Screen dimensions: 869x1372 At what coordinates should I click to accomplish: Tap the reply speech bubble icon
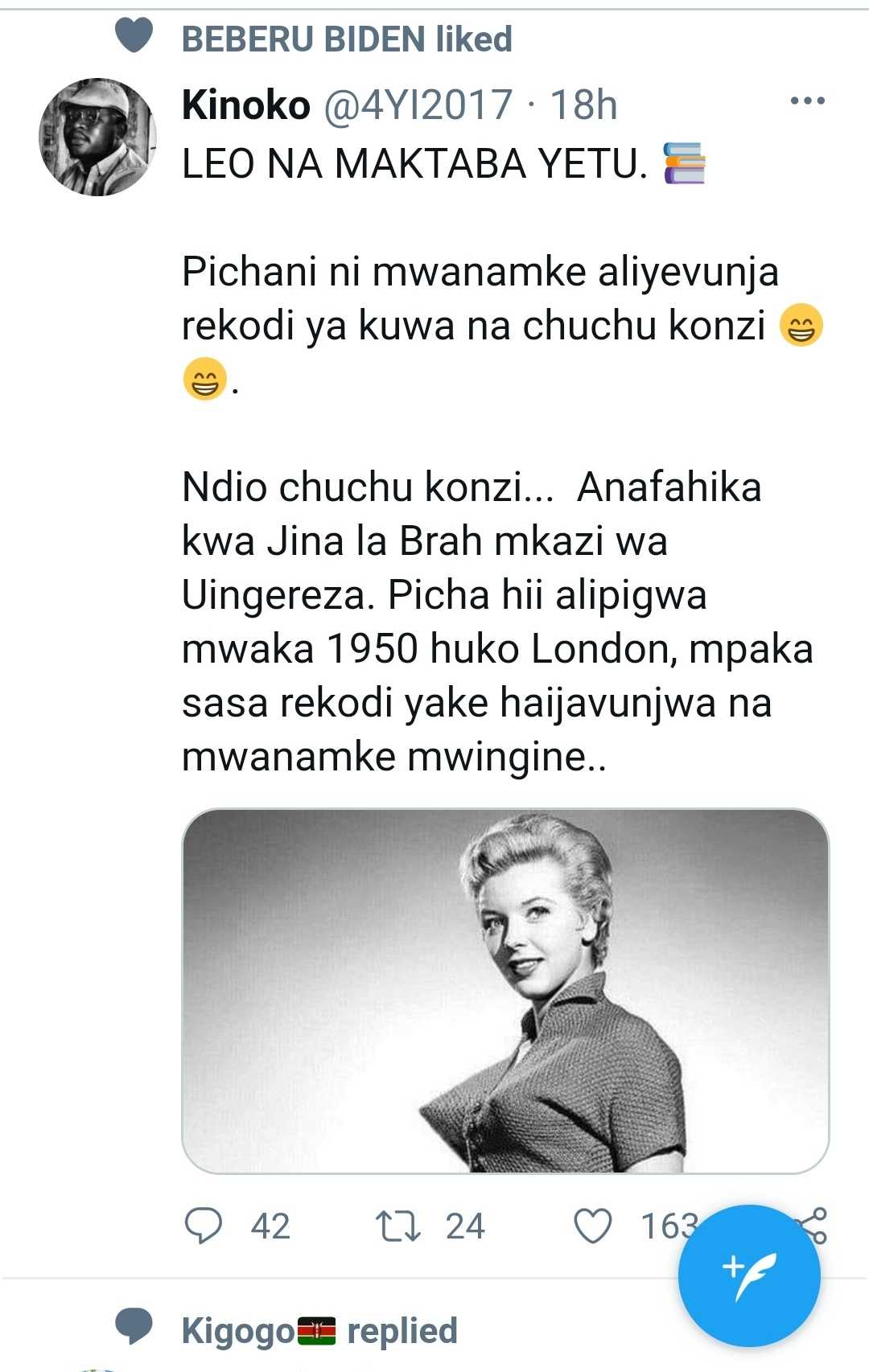click(204, 1226)
